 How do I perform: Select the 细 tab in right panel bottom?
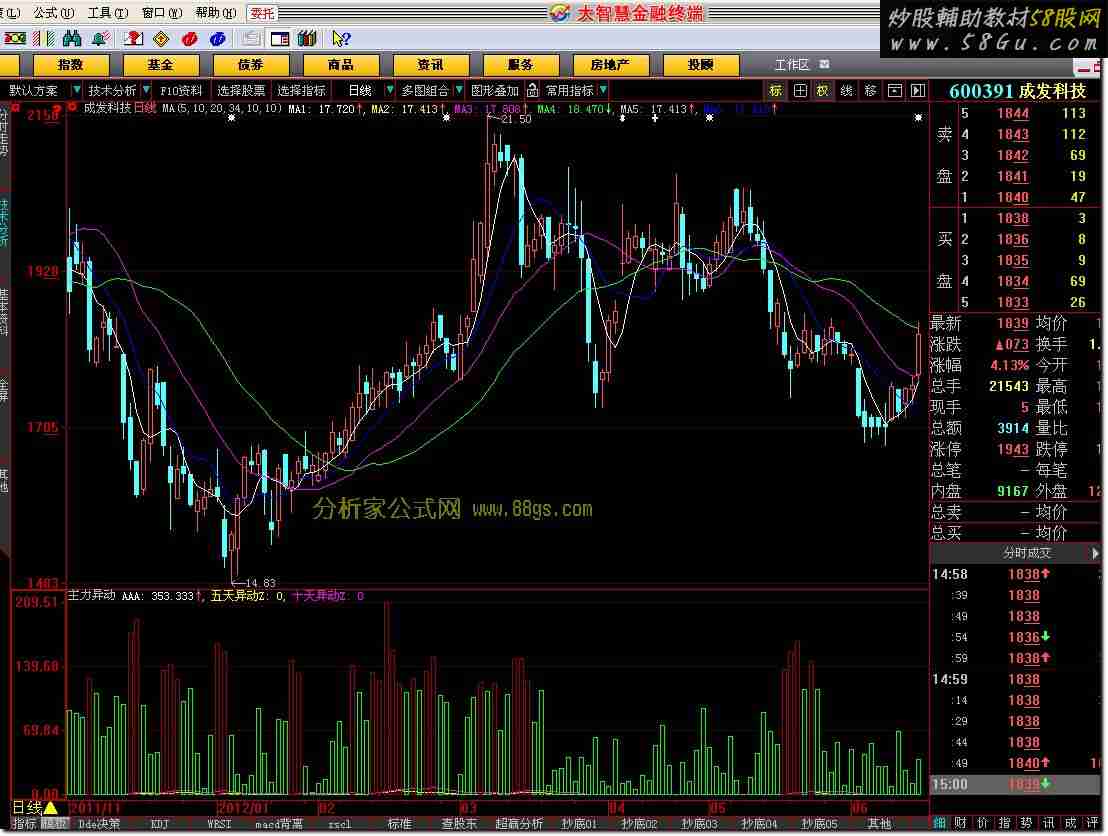(939, 823)
